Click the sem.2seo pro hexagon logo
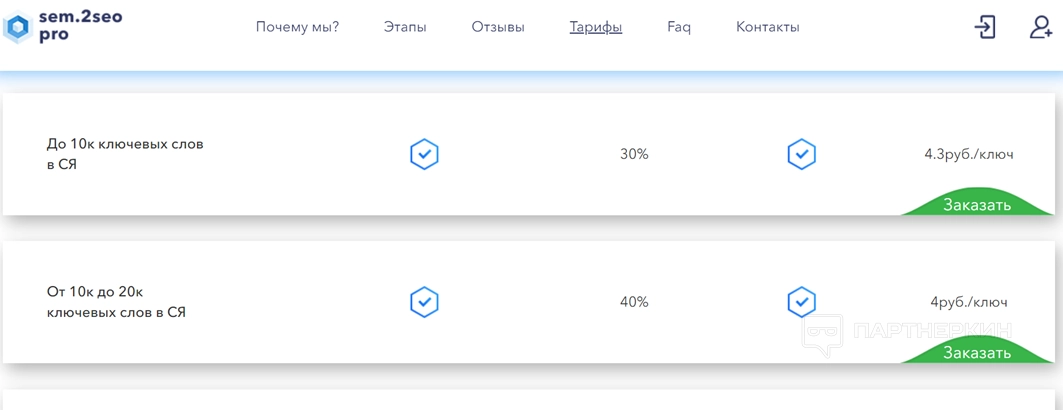Screen dimensions: 1063x410 [x=18, y=28]
